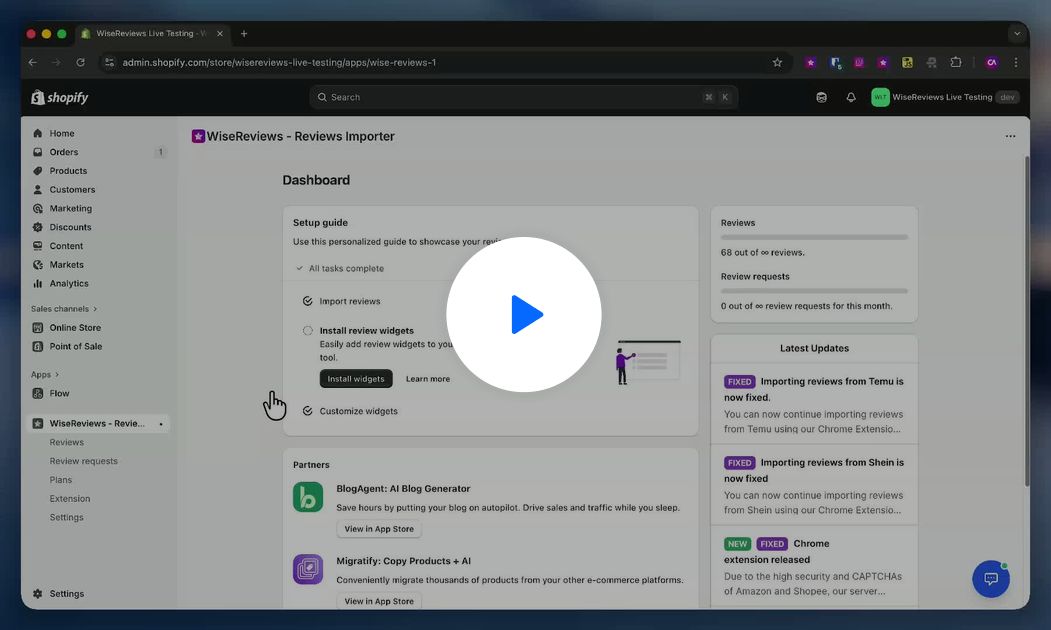Reload the browser page
This screenshot has width=1051, height=630.
80,62
